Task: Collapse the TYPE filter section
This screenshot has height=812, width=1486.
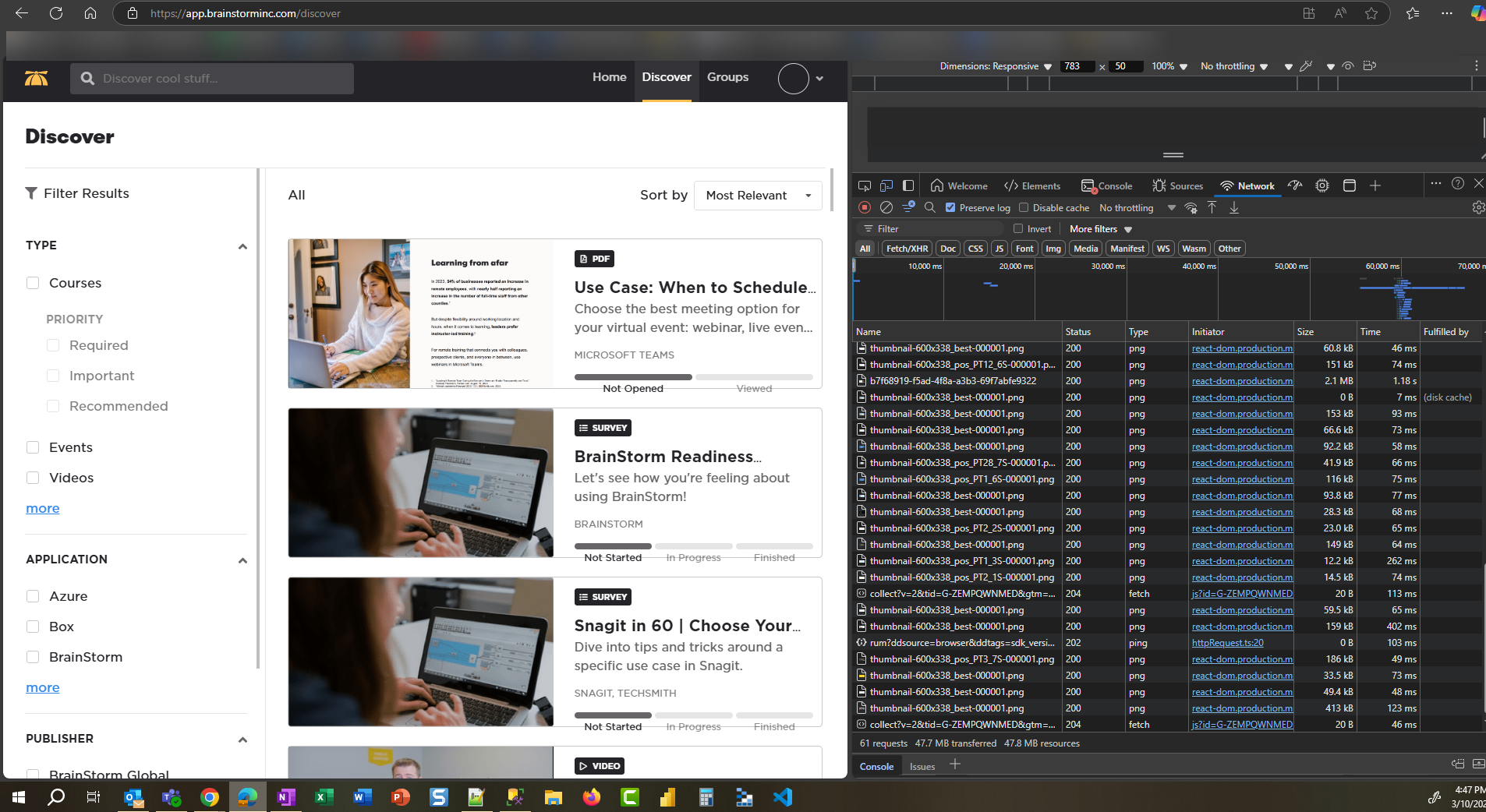Action: coord(242,246)
